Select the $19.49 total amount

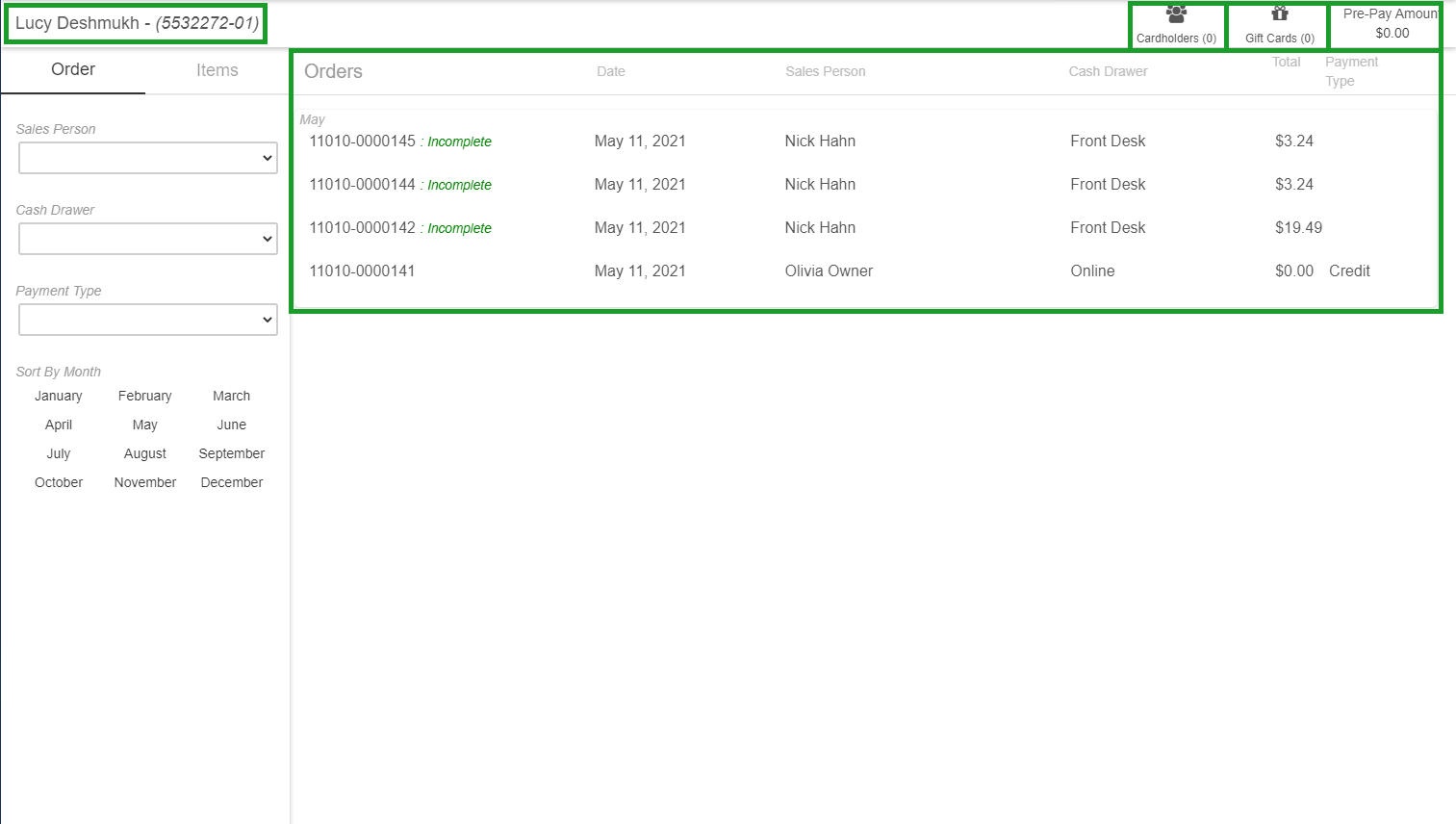pos(1298,227)
